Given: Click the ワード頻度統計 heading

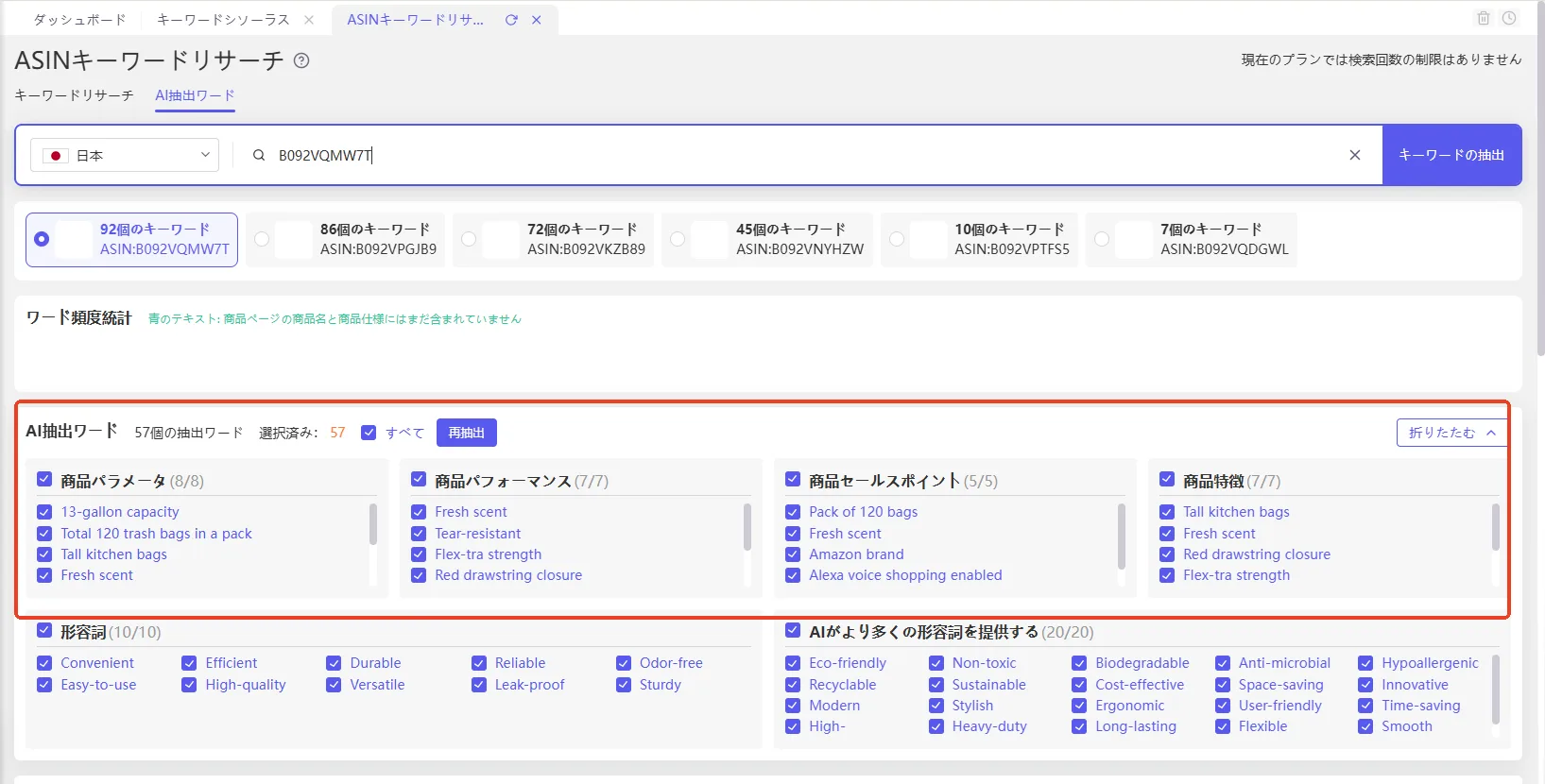Looking at the screenshot, I should click(79, 318).
